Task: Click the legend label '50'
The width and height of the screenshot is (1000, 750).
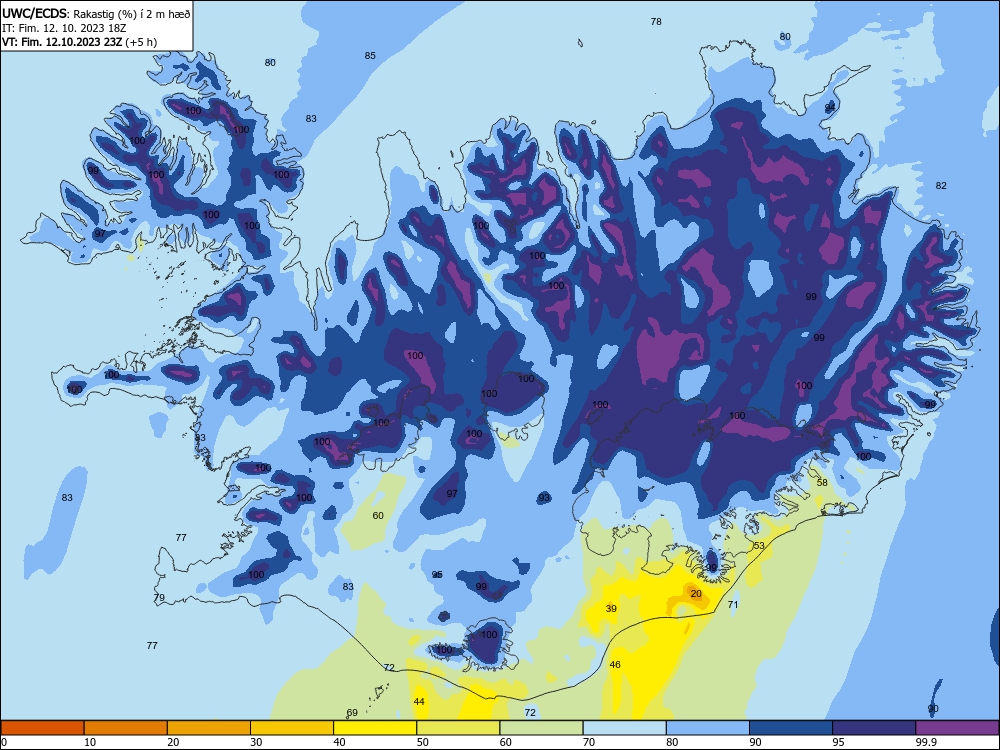Action: pos(422,742)
